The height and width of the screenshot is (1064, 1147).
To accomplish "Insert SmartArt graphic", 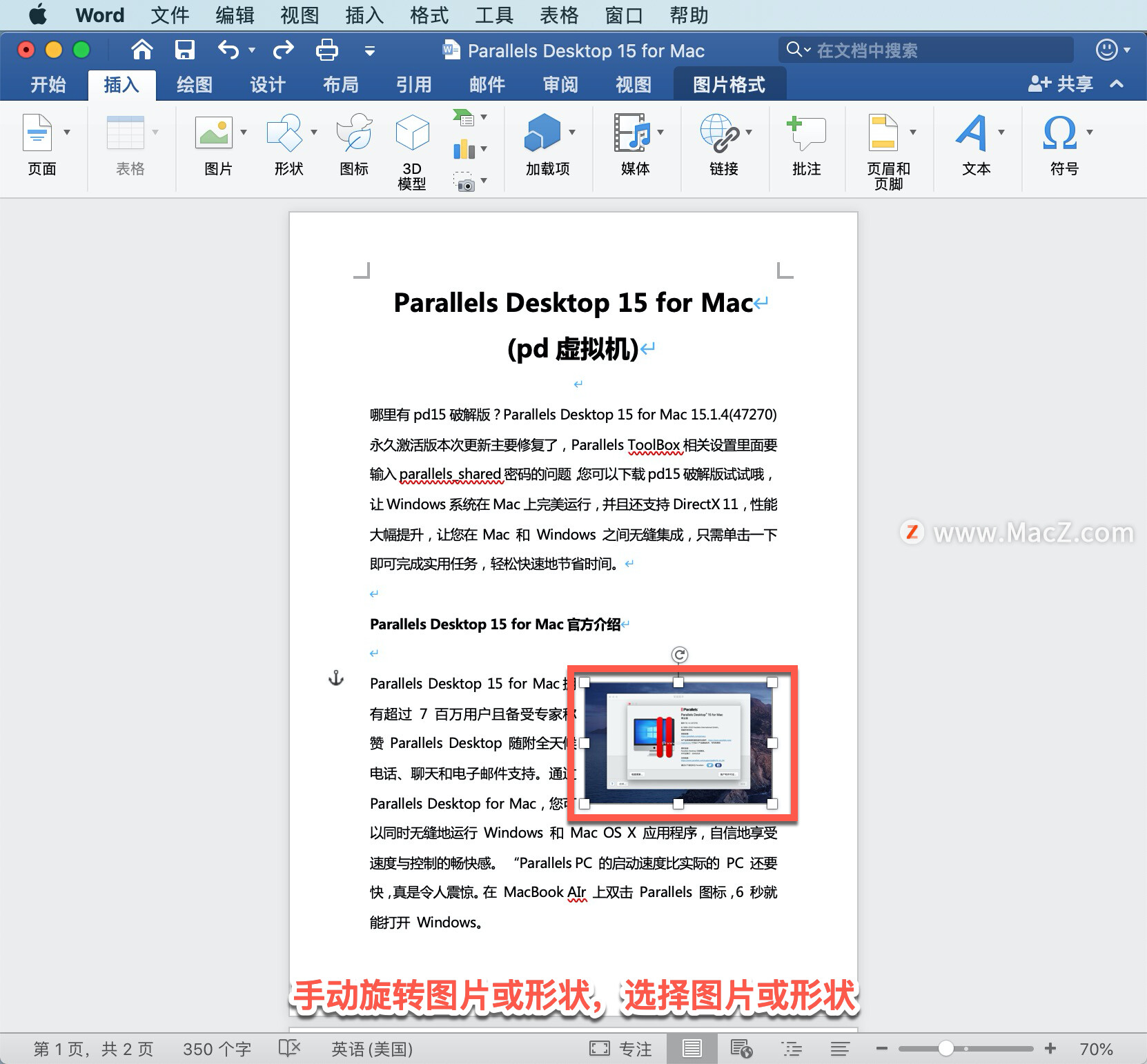I will [464, 117].
